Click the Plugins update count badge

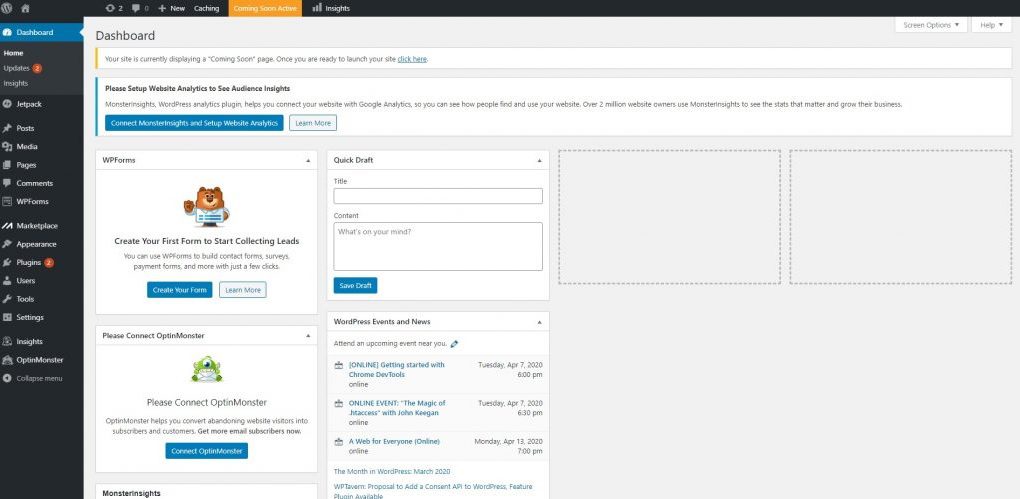point(49,263)
